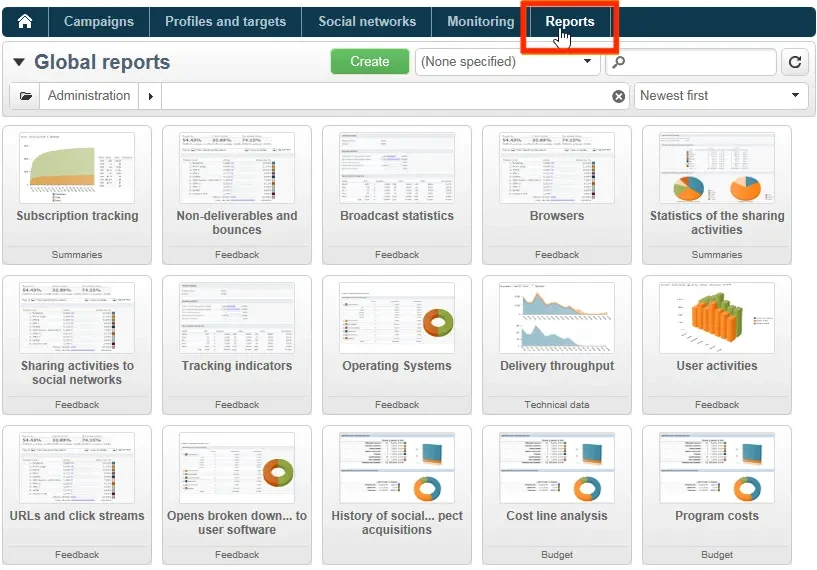Expand the Administration folder path arrow
The height and width of the screenshot is (570, 817).
(151, 96)
